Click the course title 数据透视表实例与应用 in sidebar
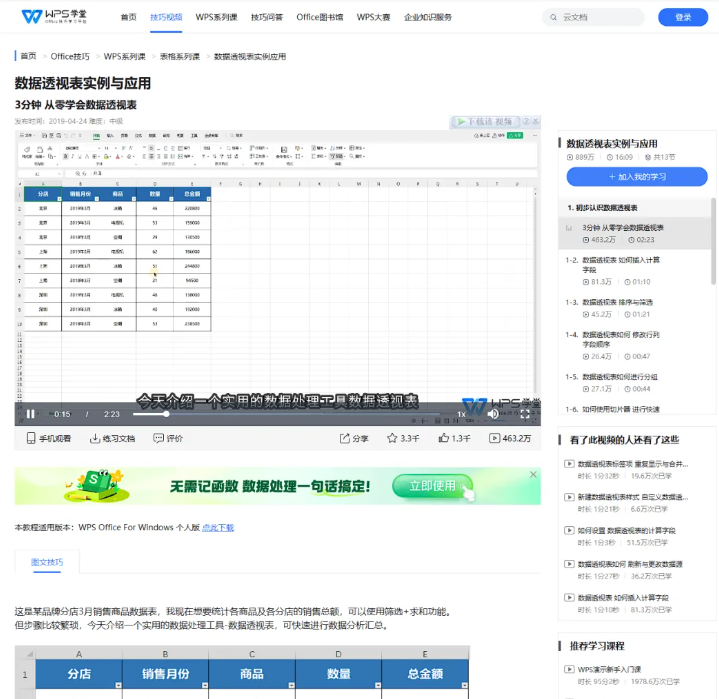The image size is (719, 699). click(612, 144)
